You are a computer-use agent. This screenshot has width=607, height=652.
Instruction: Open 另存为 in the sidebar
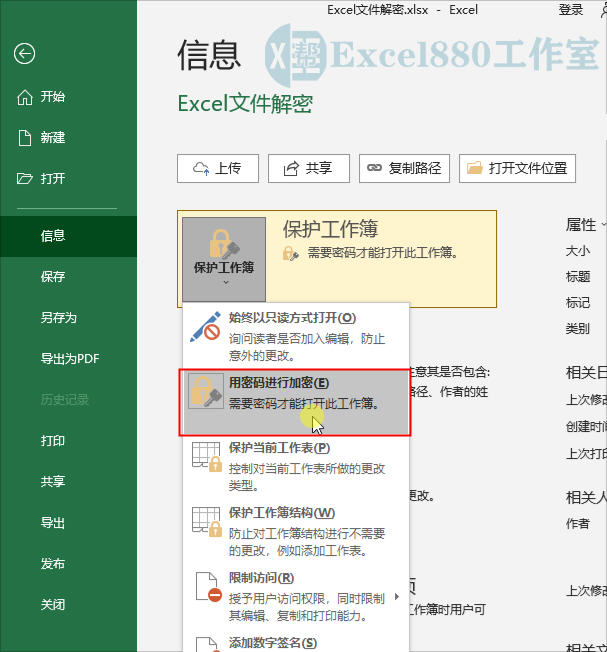[x=68, y=318]
